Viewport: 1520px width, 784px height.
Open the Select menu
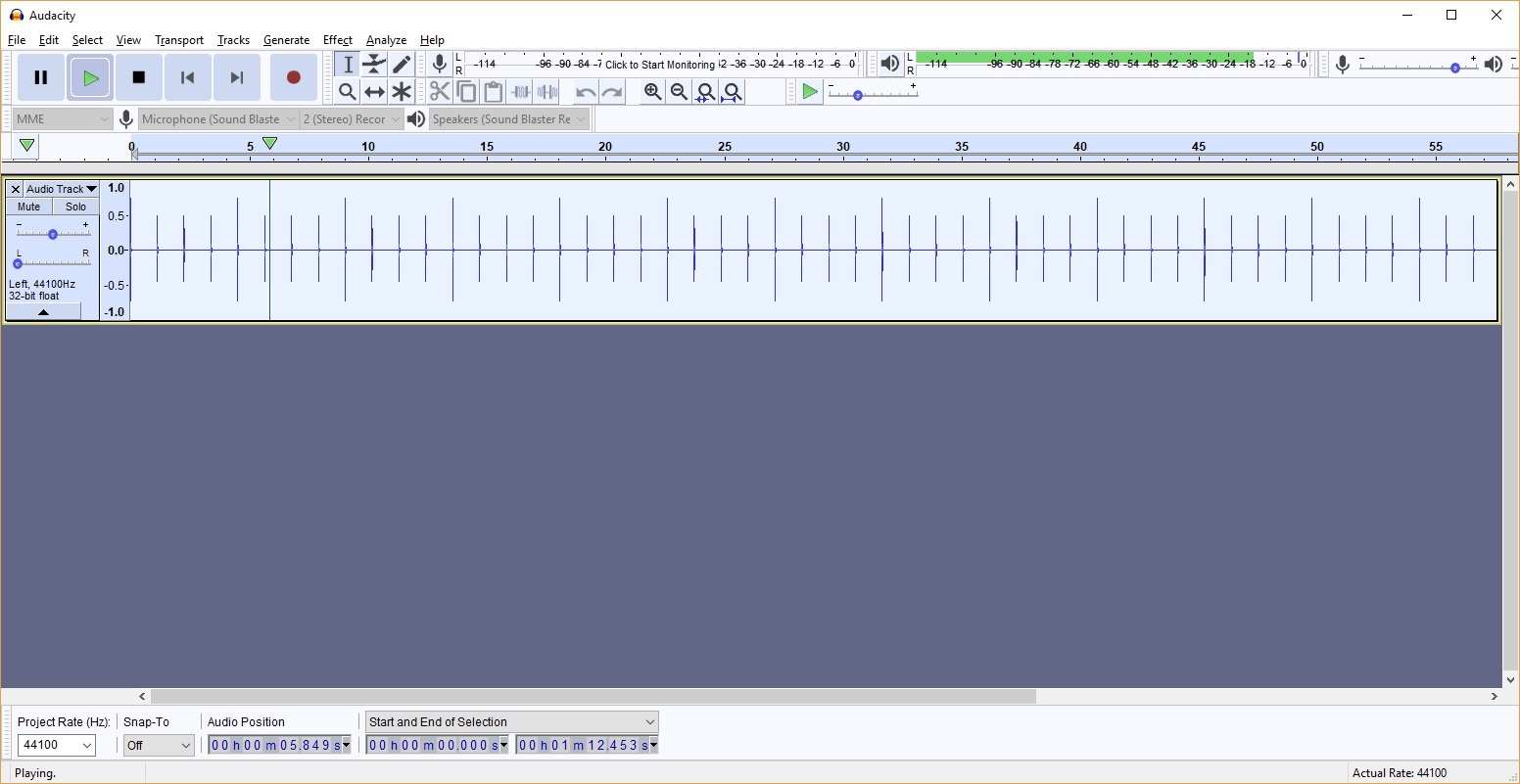pyautogui.click(x=87, y=40)
